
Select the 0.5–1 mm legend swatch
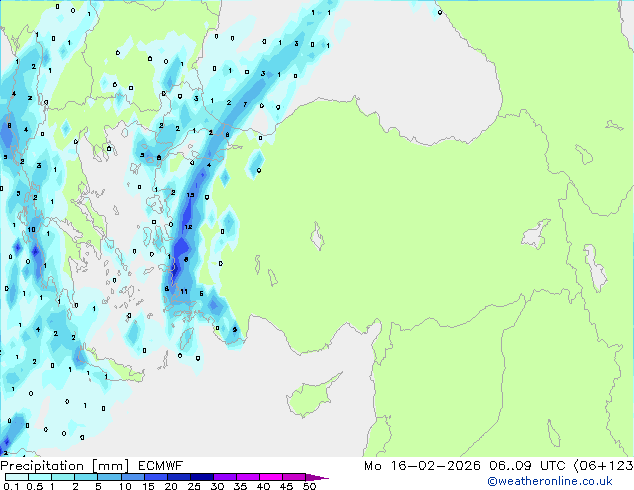(40, 477)
